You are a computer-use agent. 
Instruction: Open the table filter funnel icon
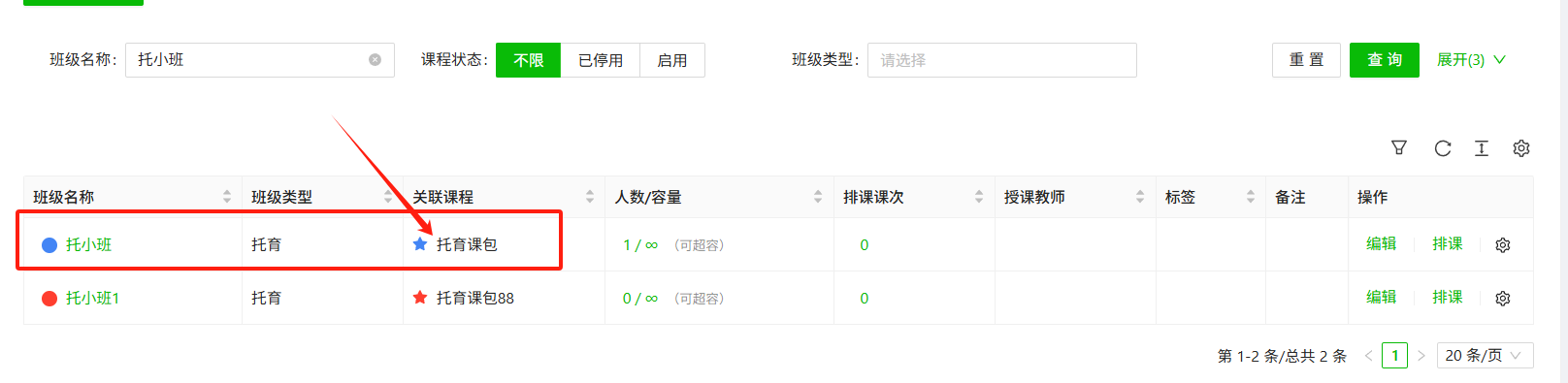coord(1399,147)
